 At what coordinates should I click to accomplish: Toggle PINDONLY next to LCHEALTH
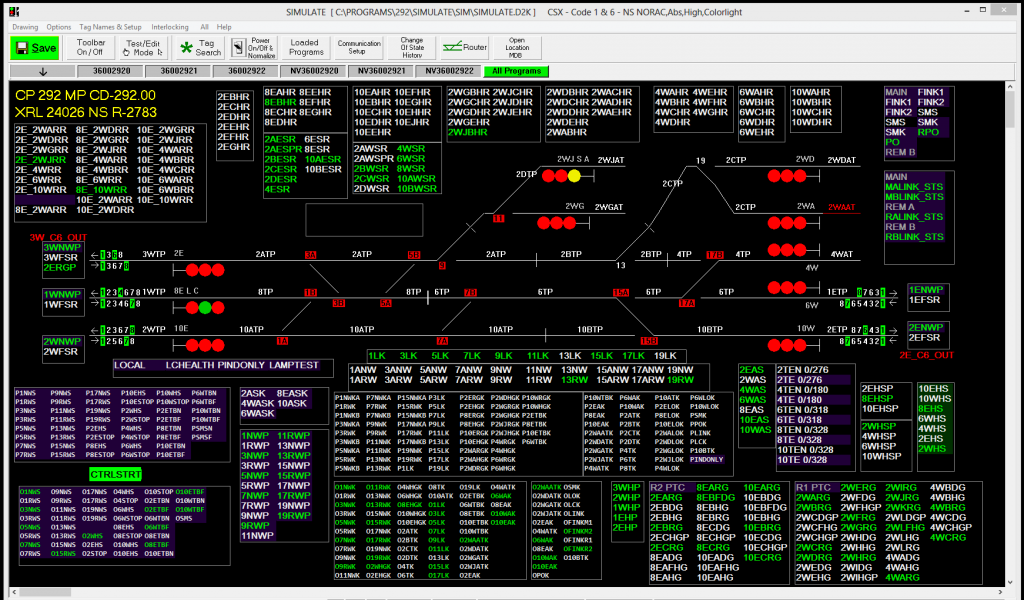pyautogui.click(x=241, y=366)
